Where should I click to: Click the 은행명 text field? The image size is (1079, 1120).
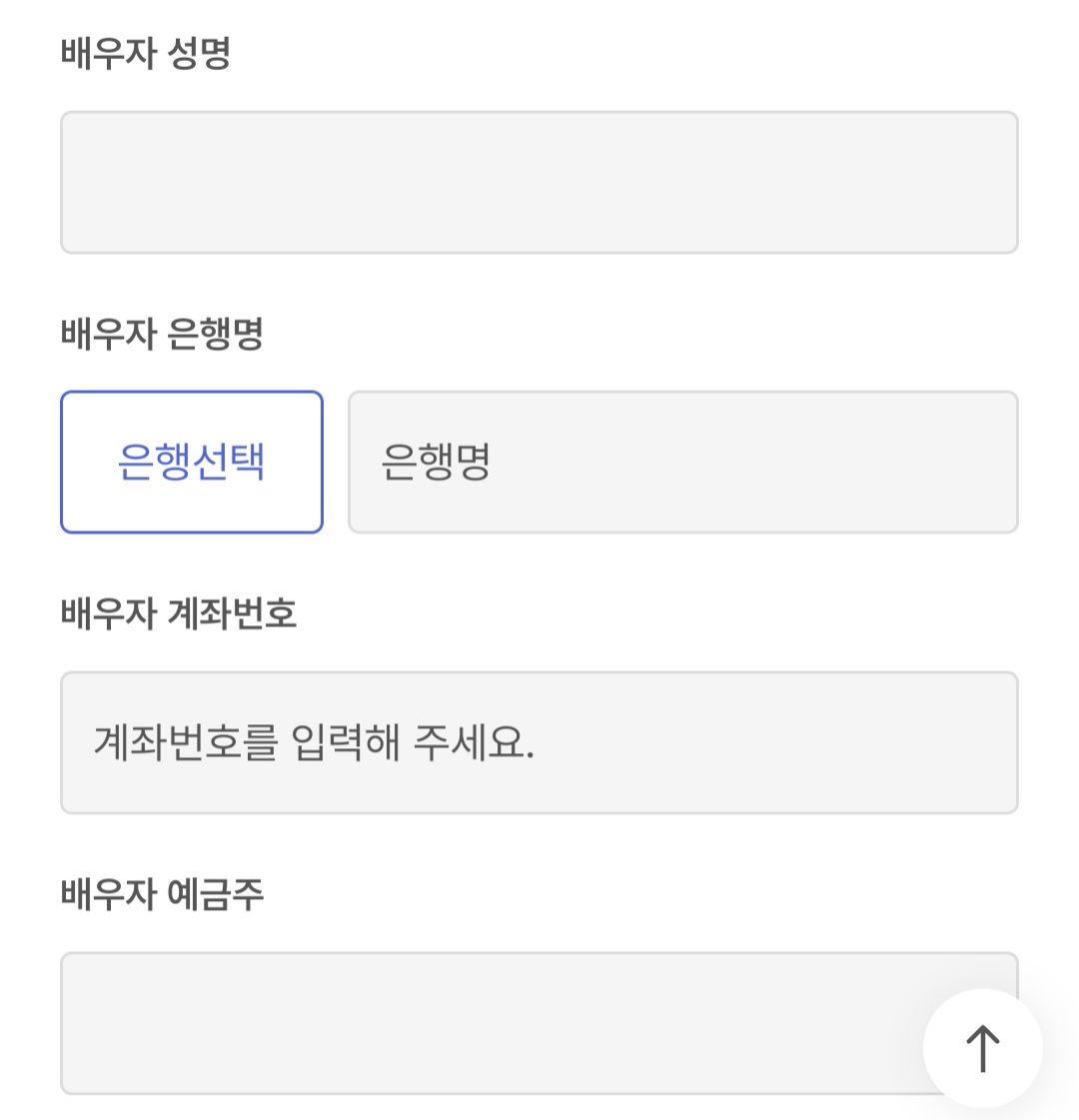pyautogui.click(x=682, y=463)
